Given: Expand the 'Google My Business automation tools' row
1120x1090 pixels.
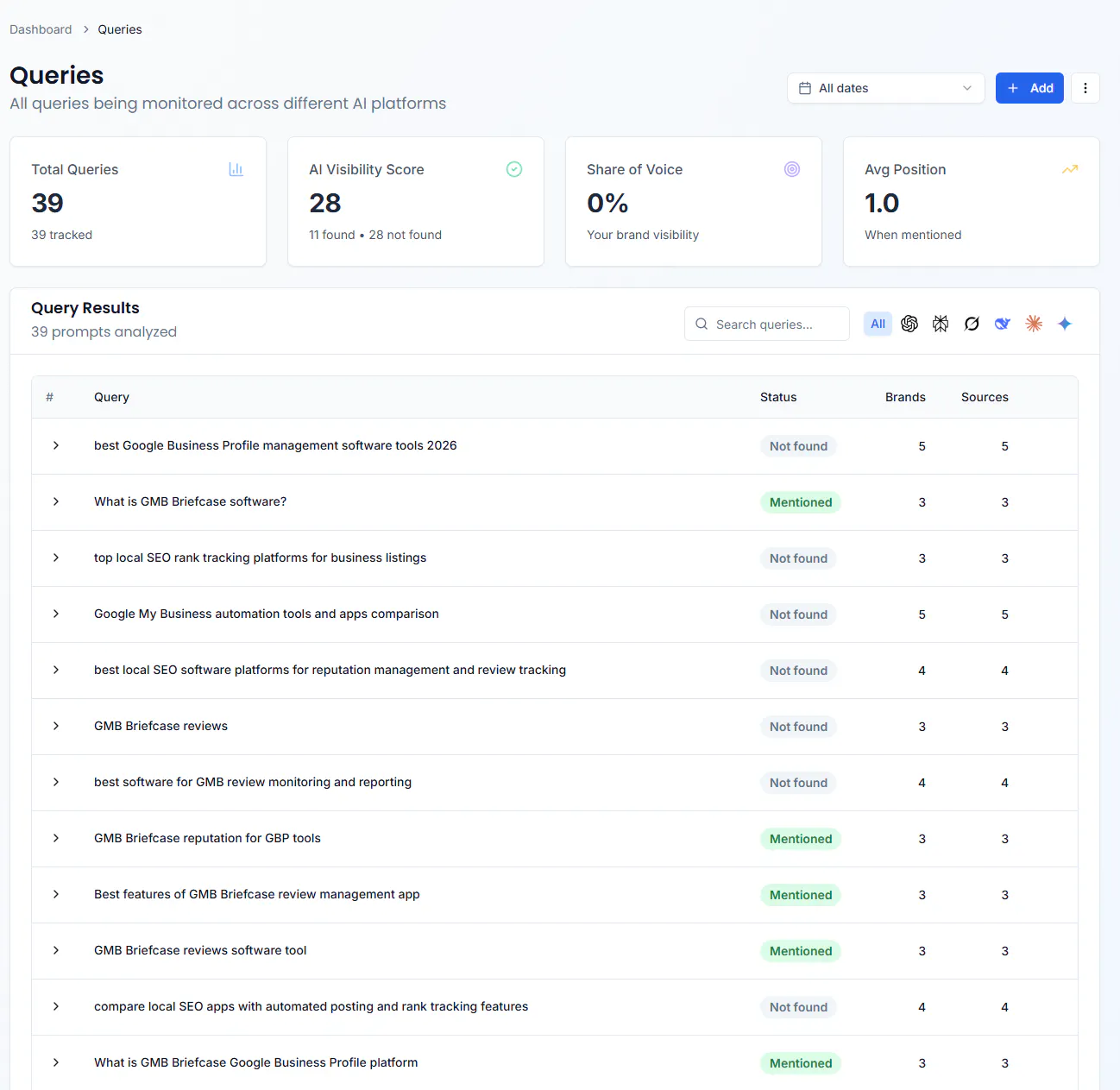Looking at the screenshot, I should [x=56, y=614].
